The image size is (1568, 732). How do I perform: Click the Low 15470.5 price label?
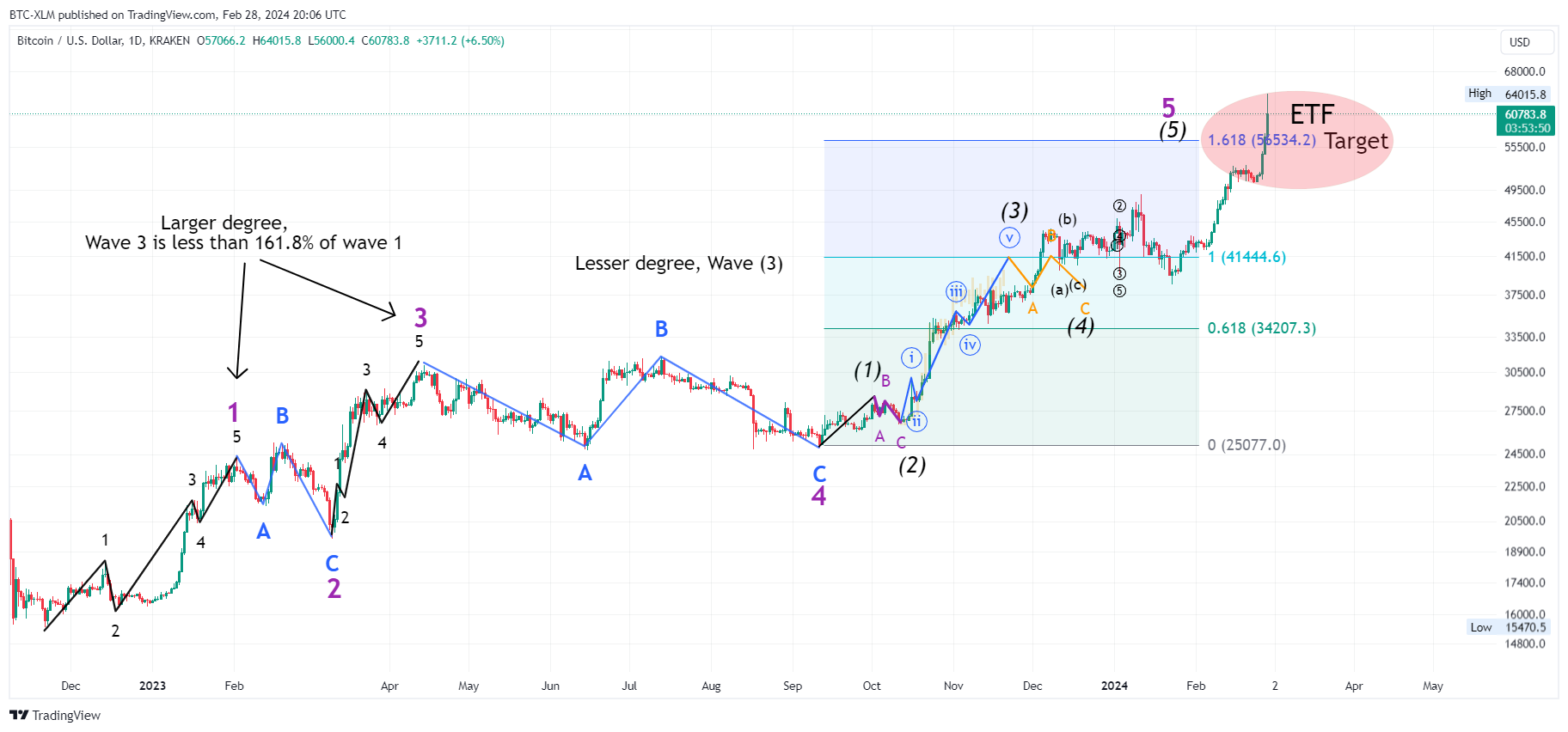pos(1509,627)
